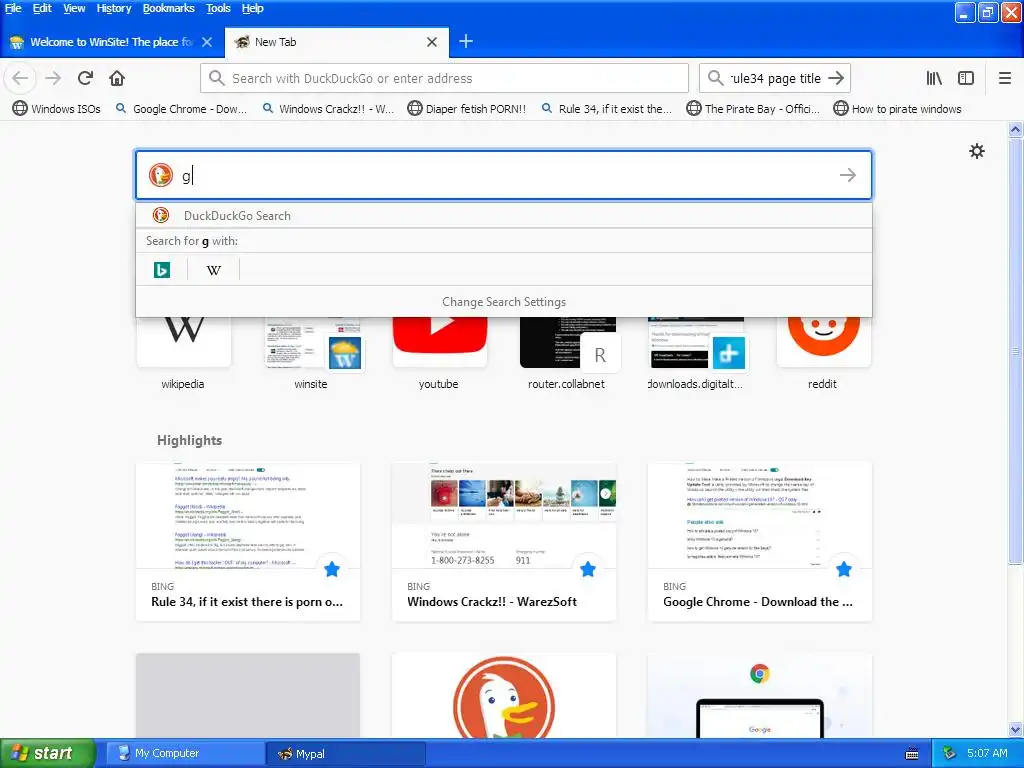The width and height of the screenshot is (1024, 768).
Task: Open The Pirate Bay bookmark
Action: click(x=754, y=109)
